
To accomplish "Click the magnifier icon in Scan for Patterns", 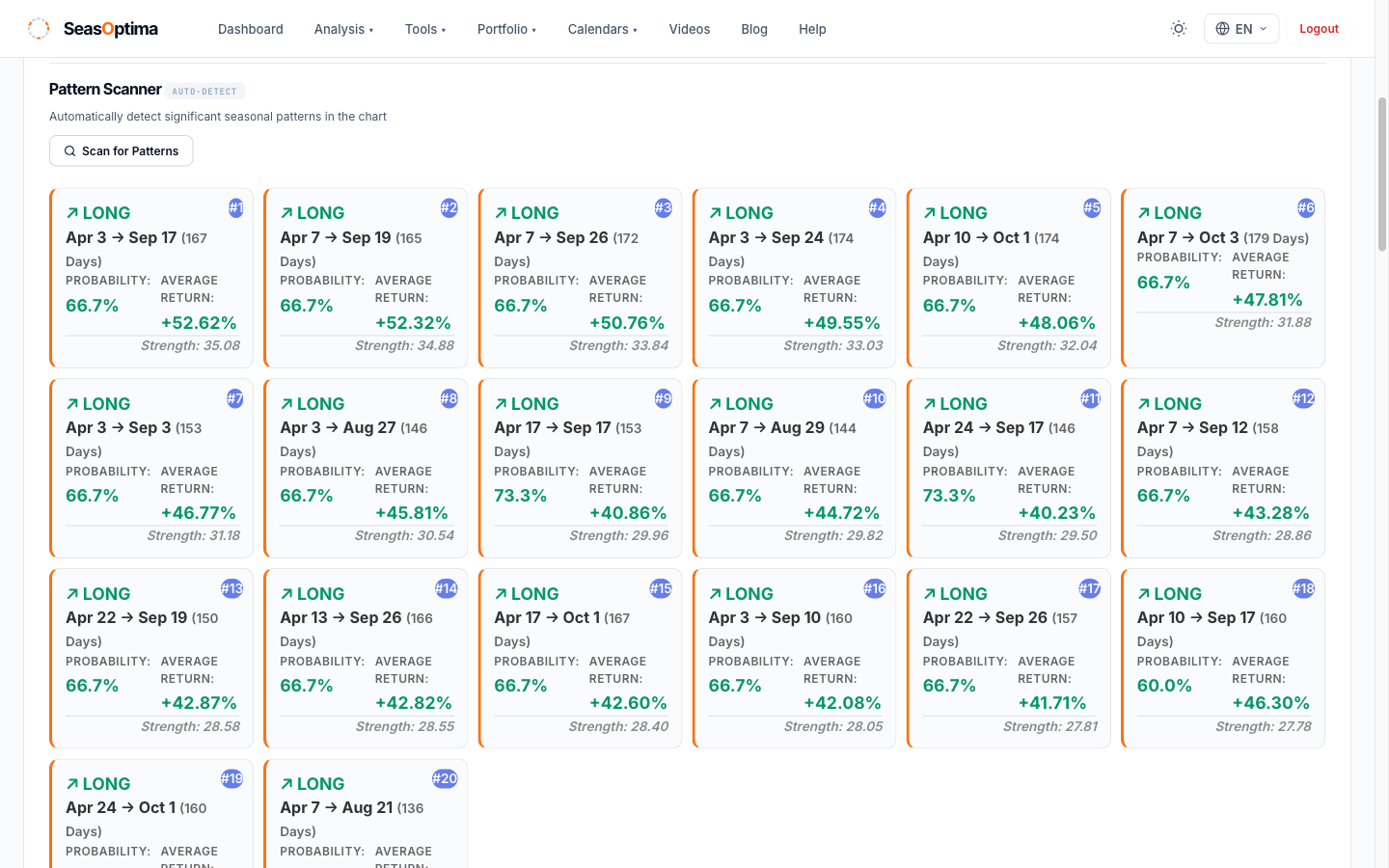I will 69,151.
